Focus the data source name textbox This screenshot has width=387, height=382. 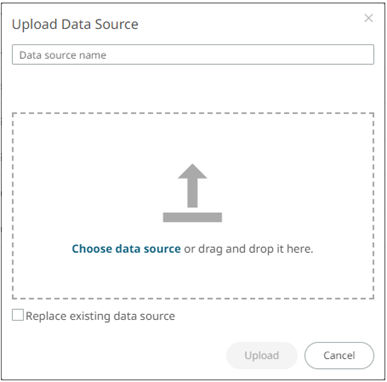tap(193, 55)
